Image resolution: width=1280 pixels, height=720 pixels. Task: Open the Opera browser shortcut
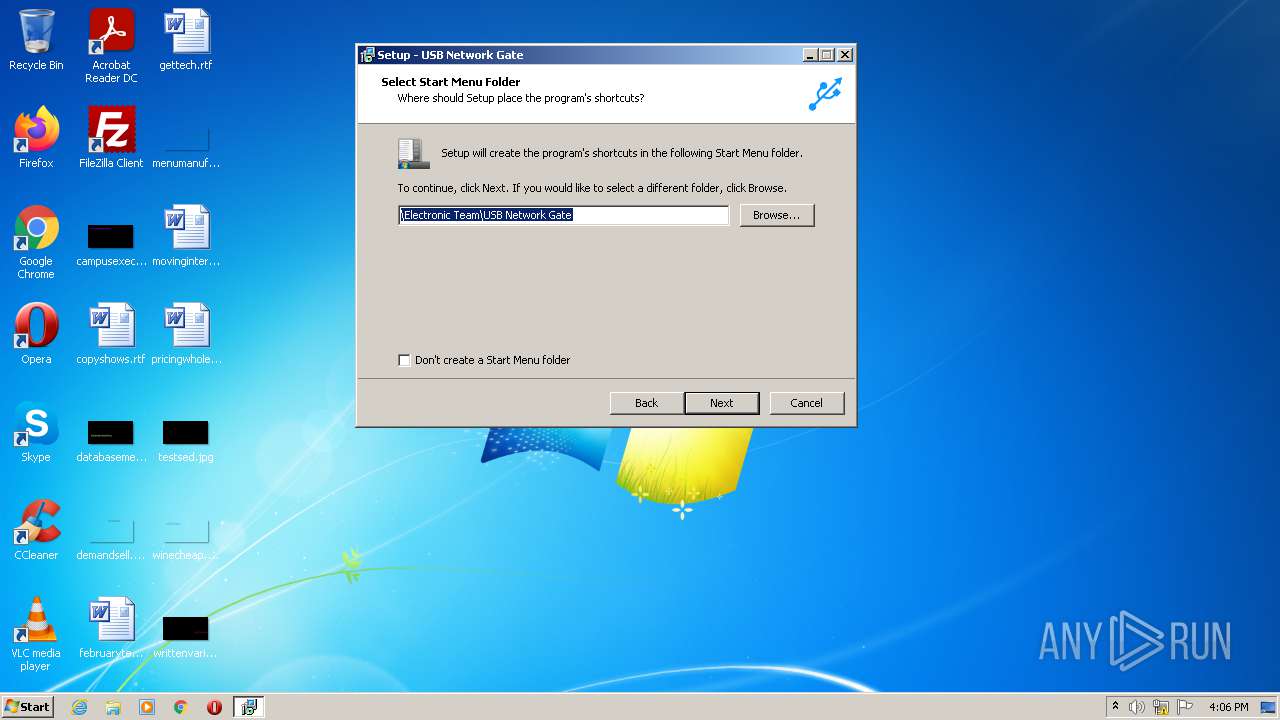pyautogui.click(x=36, y=334)
